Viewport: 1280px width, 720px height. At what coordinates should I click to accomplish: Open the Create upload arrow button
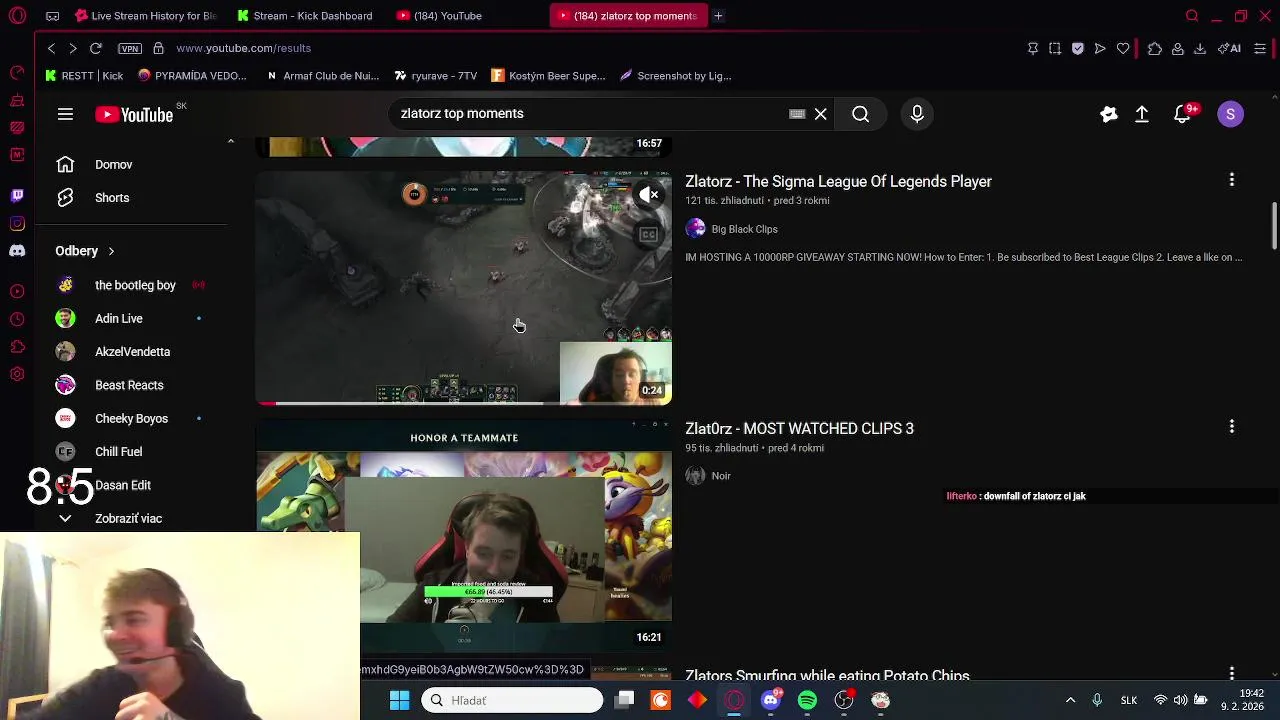point(1142,114)
